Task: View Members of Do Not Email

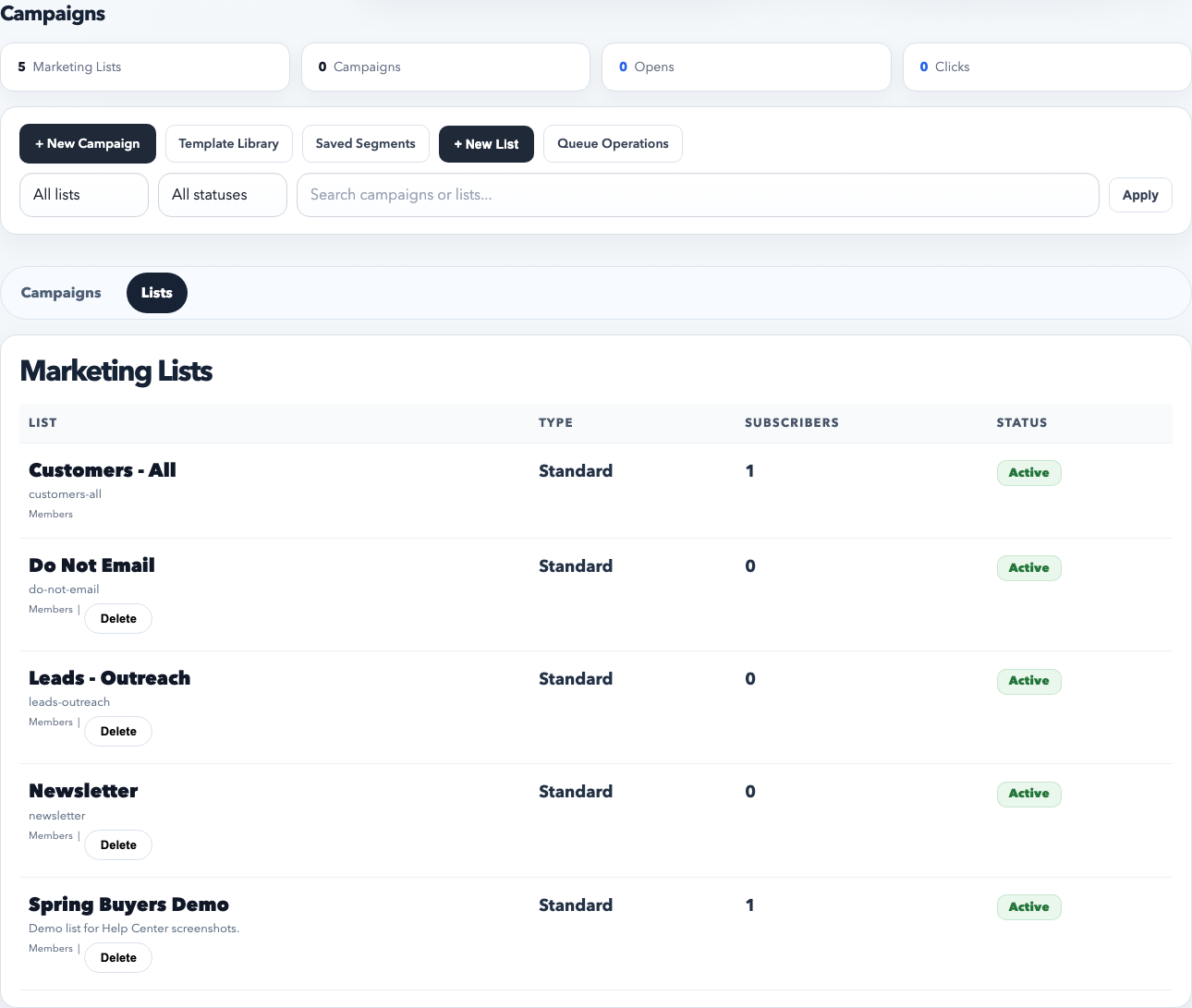Action: (x=51, y=609)
